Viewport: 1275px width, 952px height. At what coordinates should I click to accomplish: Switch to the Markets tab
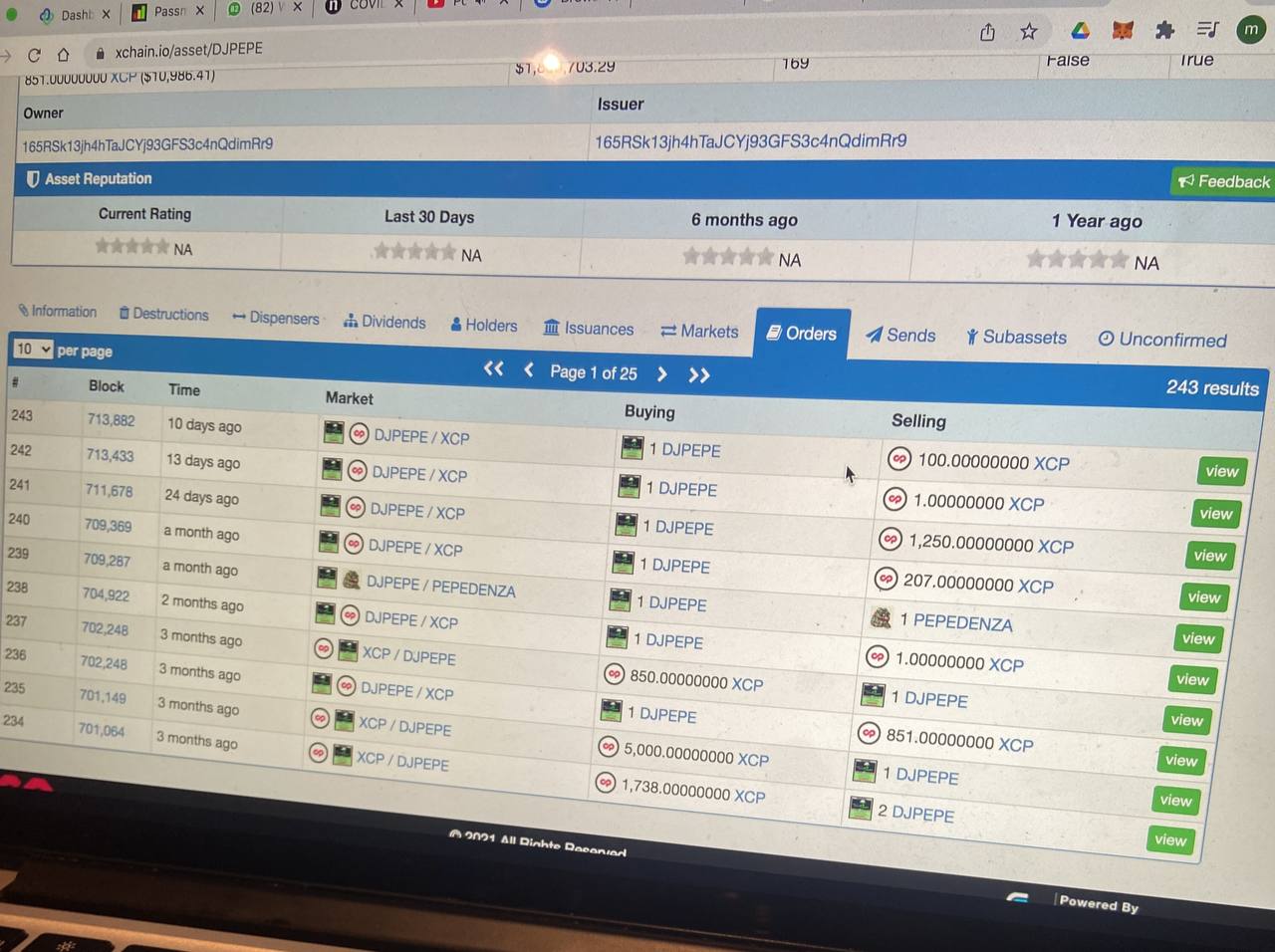[700, 332]
